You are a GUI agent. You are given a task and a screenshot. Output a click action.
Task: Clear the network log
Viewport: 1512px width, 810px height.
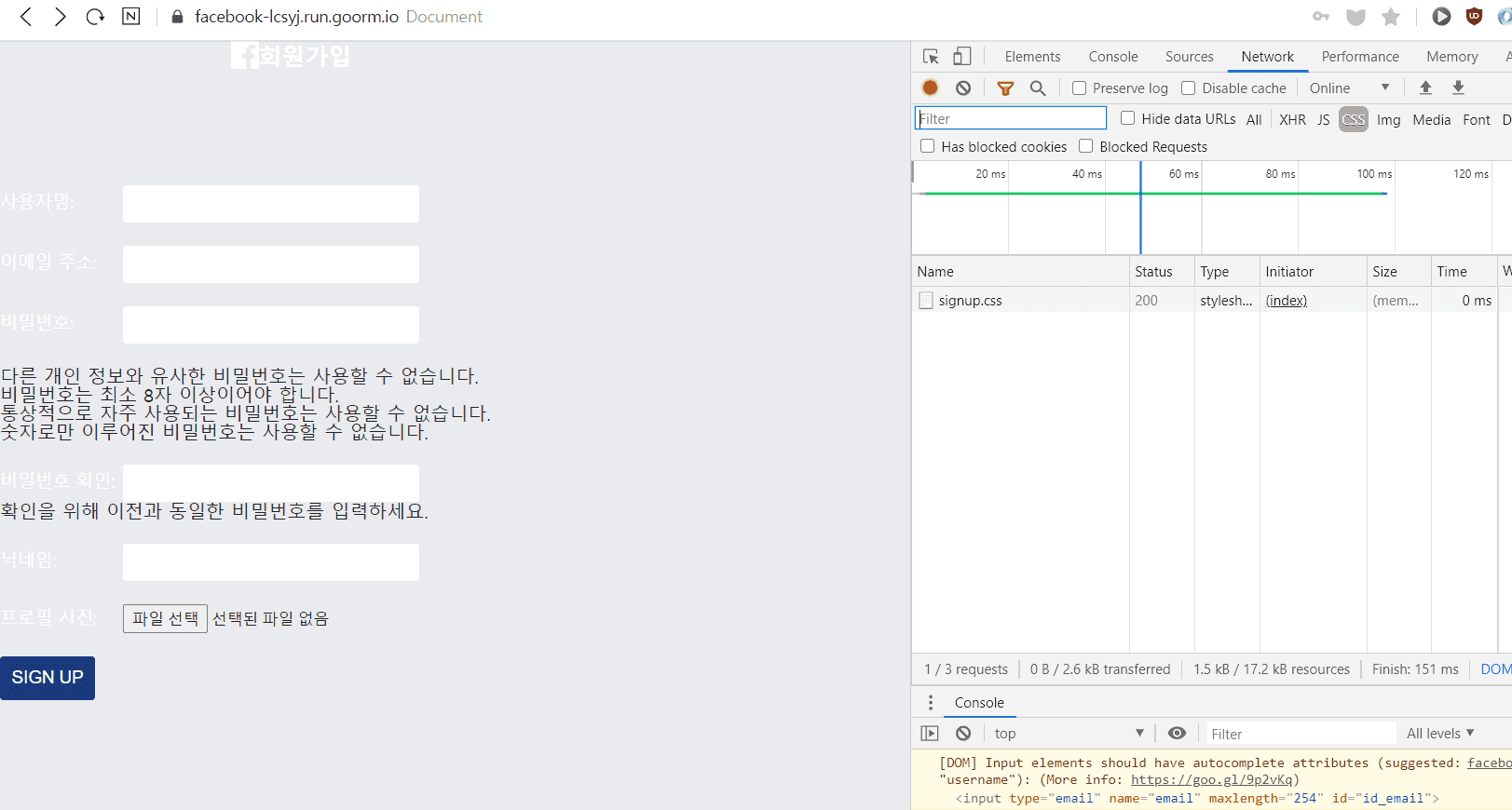pyautogui.click(x=963, y=88)
